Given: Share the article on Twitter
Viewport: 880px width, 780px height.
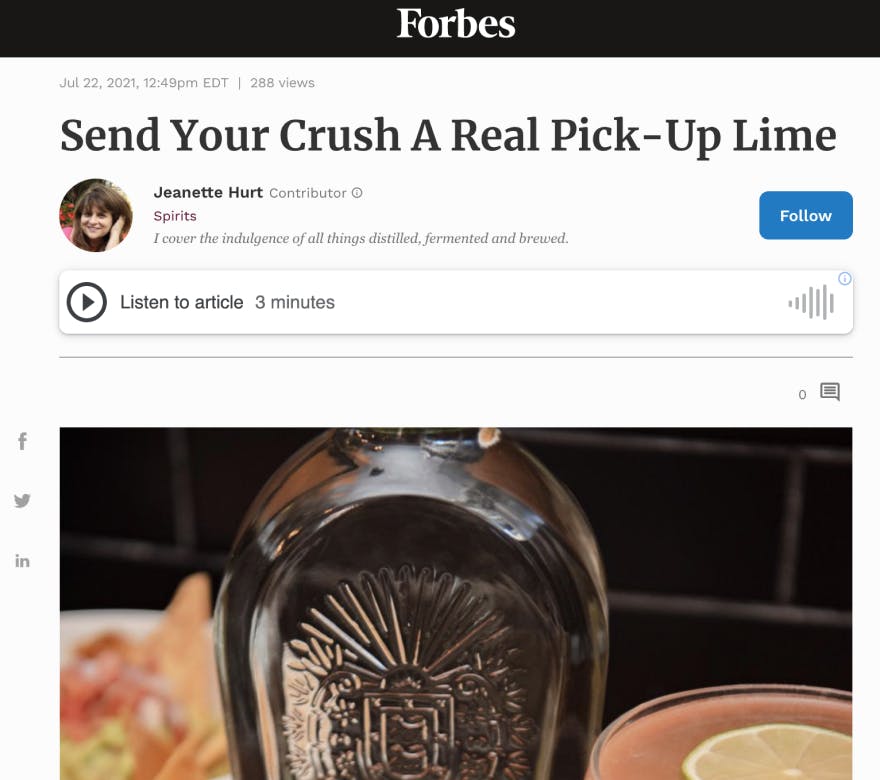Looking at the screenshot, I should click(22, 501).
